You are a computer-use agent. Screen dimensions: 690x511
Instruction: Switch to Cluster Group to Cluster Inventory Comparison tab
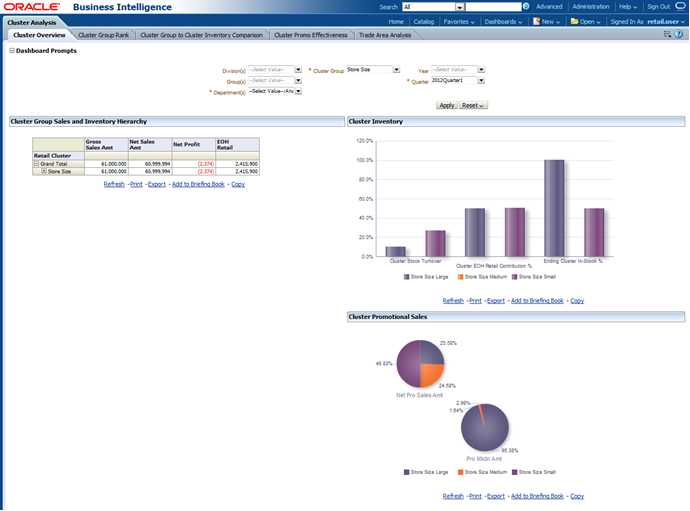[x=202, y=35]
